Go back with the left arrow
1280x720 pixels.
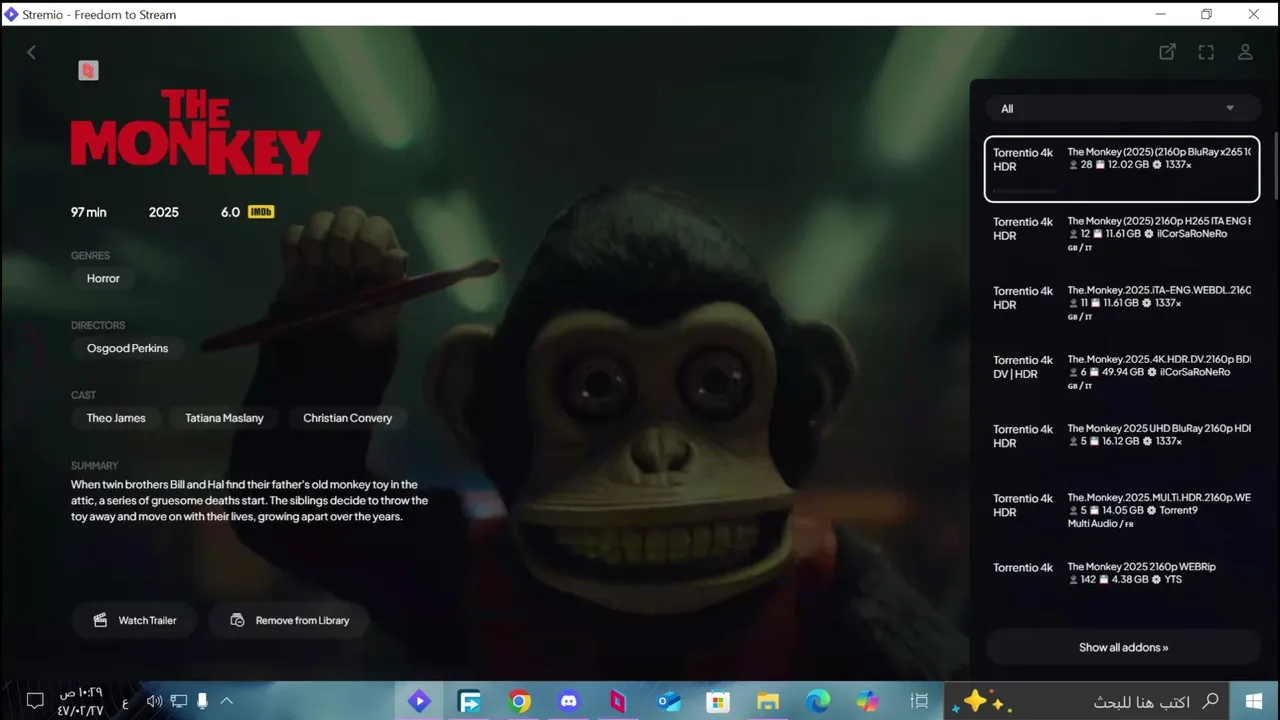31,52
